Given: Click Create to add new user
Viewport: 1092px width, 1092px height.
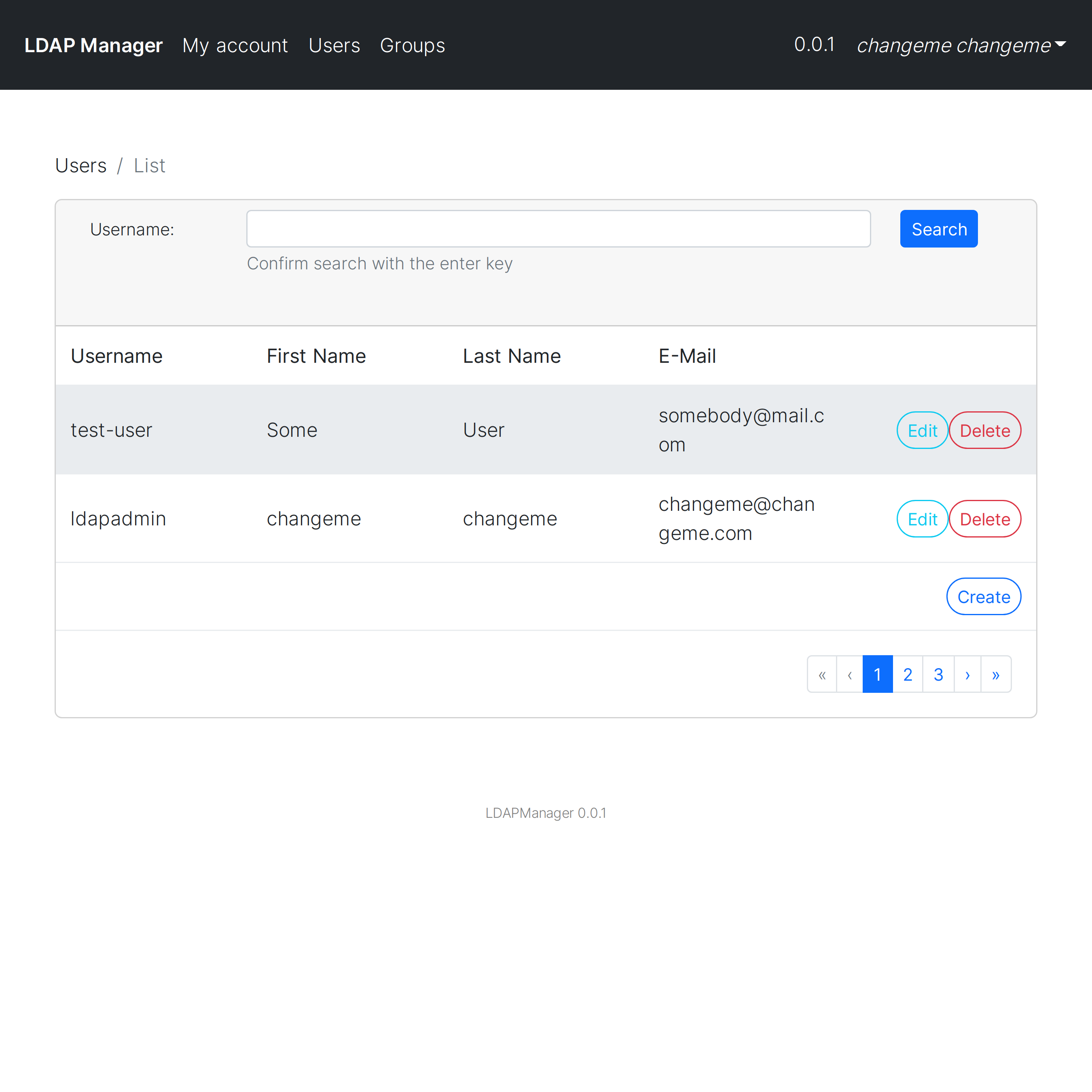Looking at the screenshot, I should [x=983, y=597].
